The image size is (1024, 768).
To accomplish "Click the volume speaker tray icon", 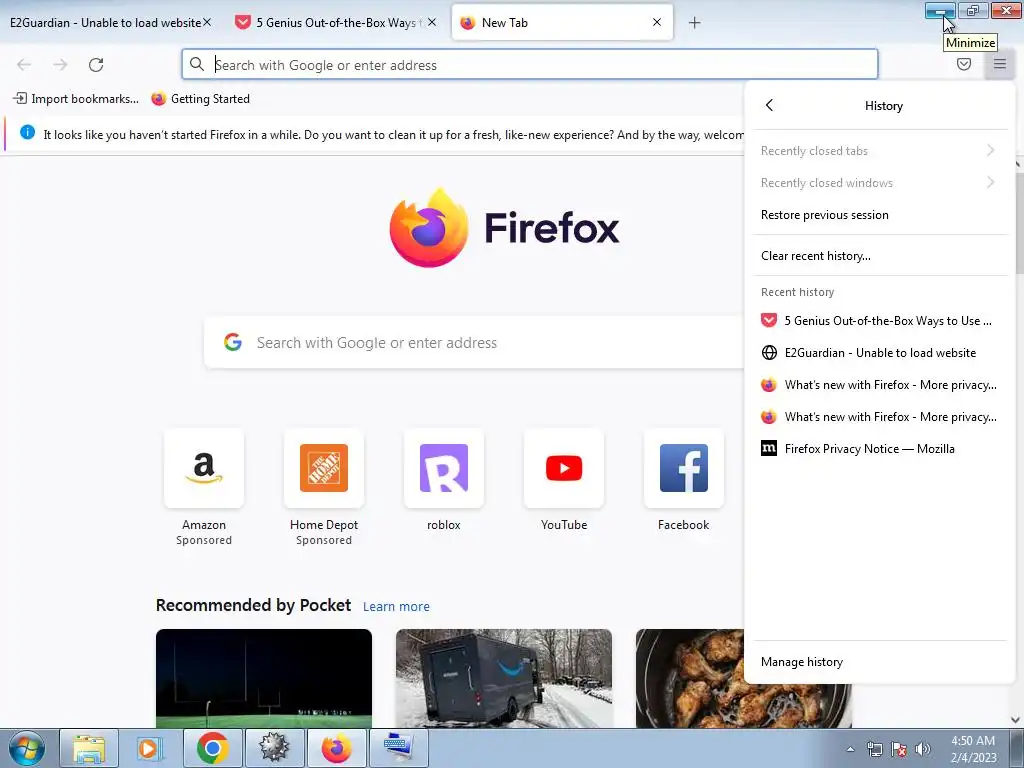I will (922, 749).
